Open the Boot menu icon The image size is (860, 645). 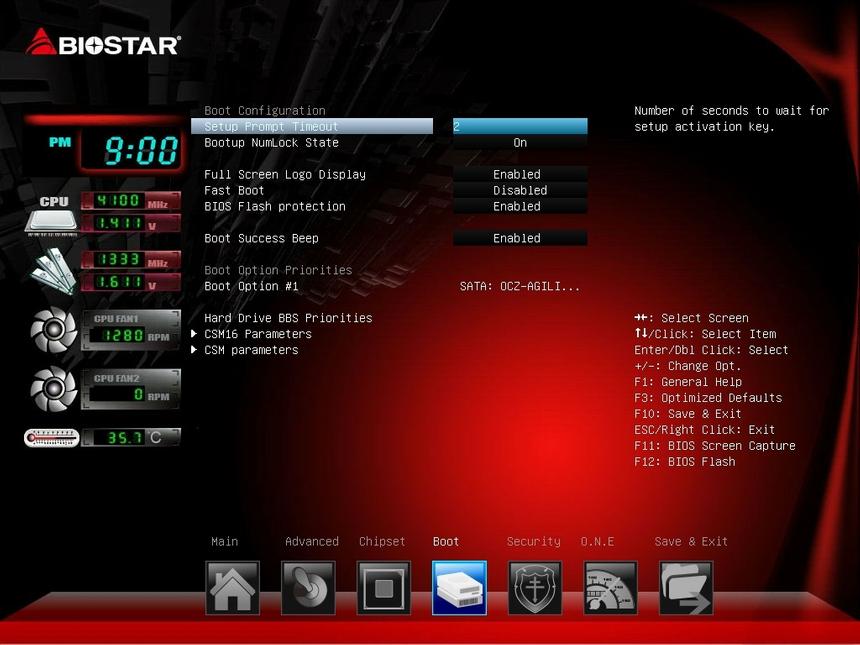[x=459, y=588]
